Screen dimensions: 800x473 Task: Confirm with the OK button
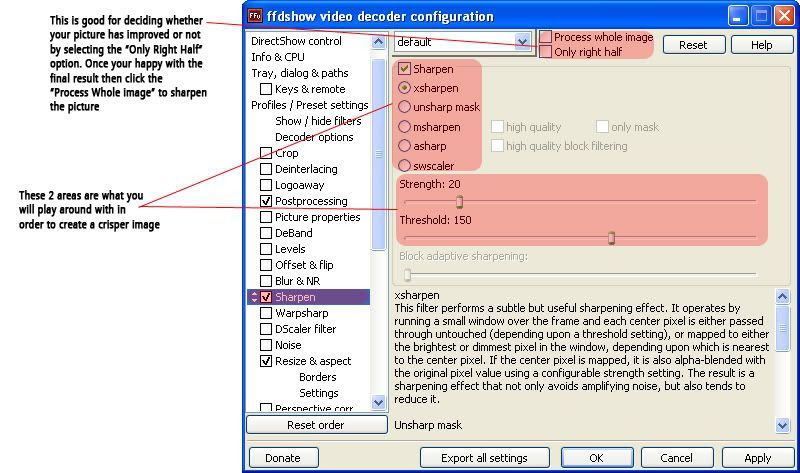pyautogui.click(x=597, y=458)
